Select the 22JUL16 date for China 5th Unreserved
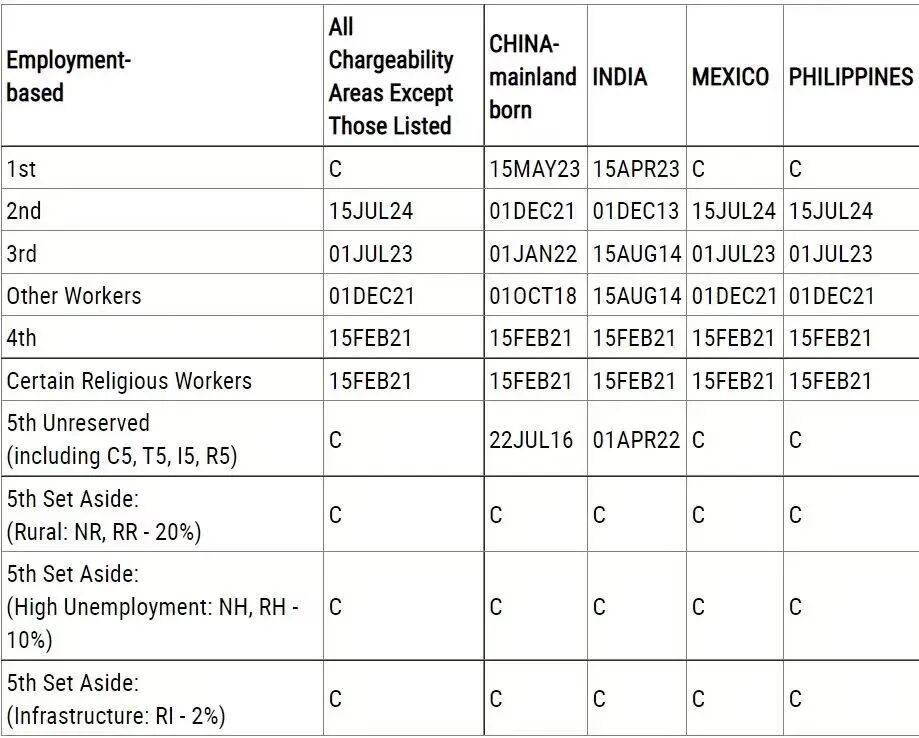Screen dimensions: 919x738 531,440
